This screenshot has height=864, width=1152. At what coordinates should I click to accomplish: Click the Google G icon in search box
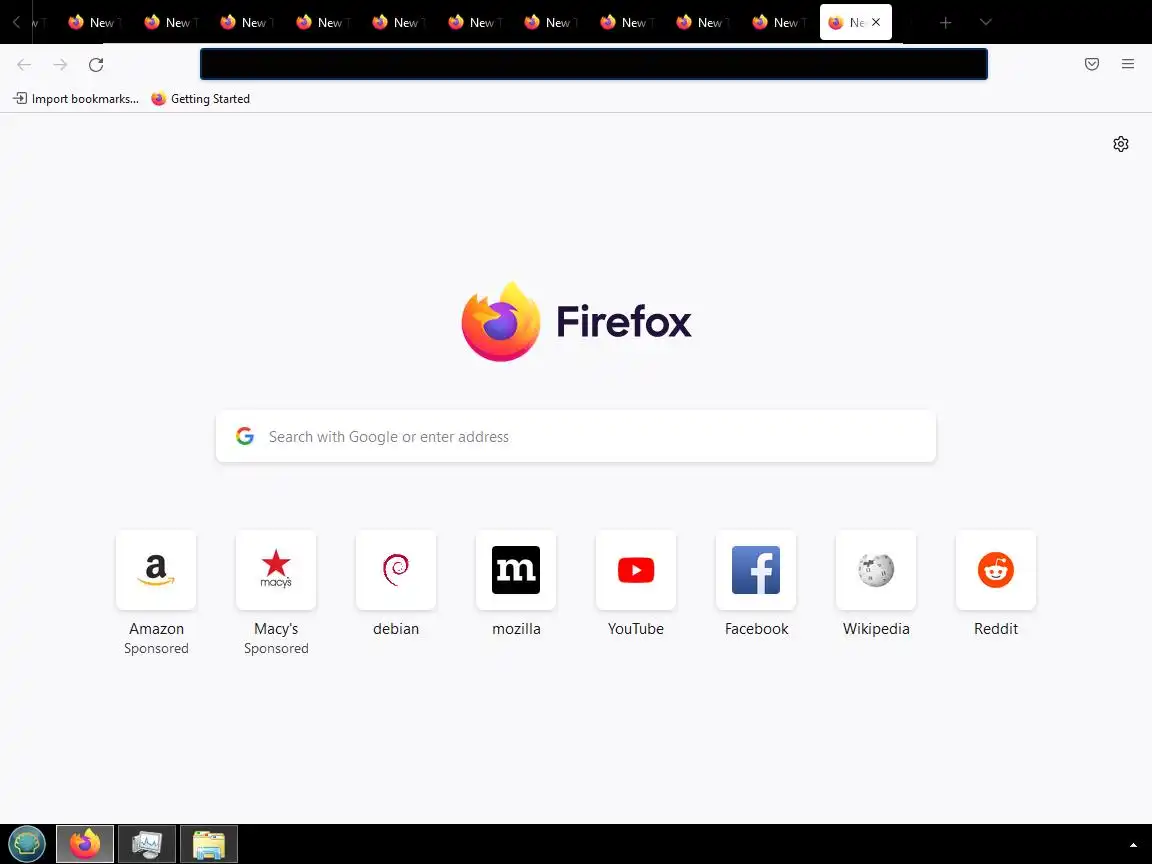(245, 436)
